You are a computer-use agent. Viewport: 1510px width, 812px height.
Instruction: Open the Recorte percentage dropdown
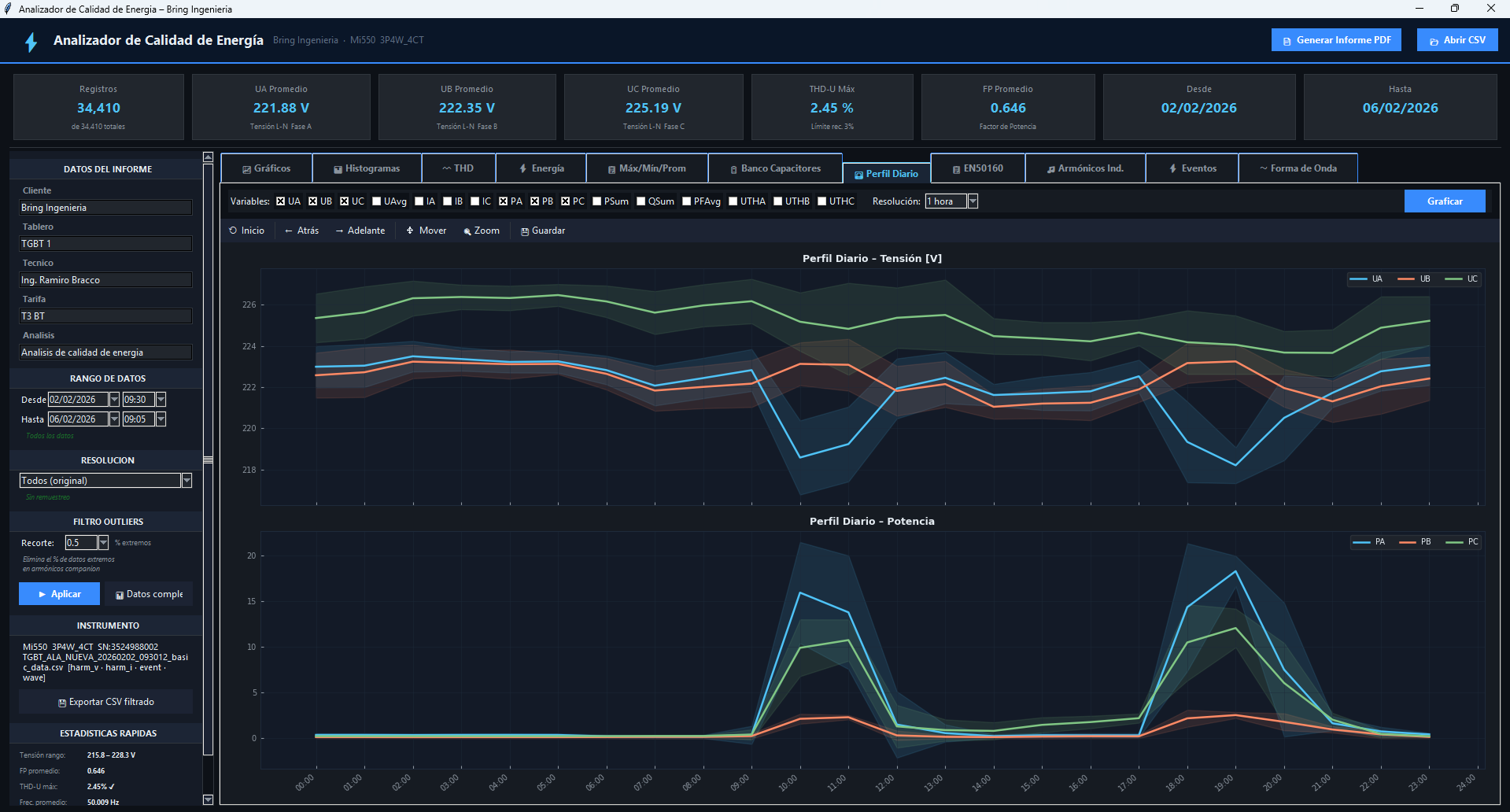pyautogui.click(x=103, y=543)
